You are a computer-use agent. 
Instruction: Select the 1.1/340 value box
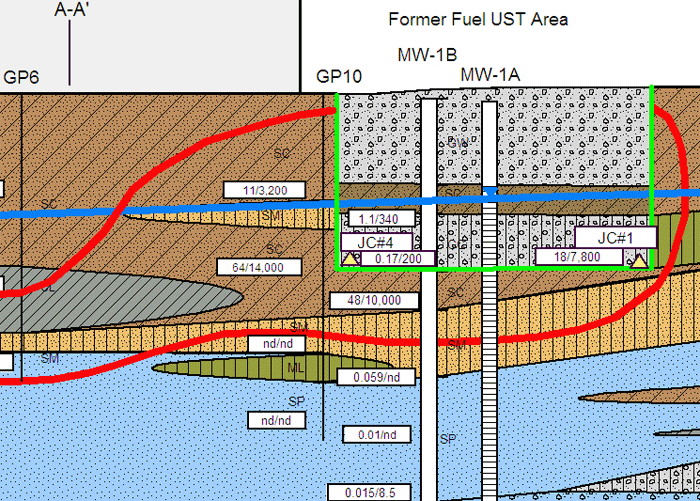point(371,218)
